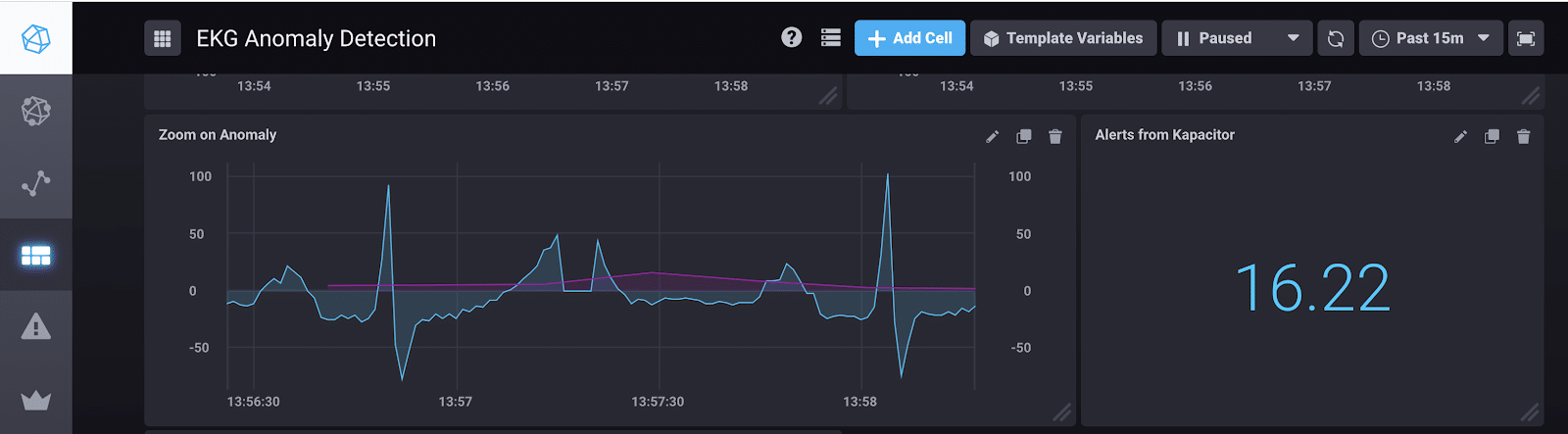Edit the Zoom on Anomaly cell
This screenshot has width=1568, height=434.
pyautogui.click(x=992, y=136)
